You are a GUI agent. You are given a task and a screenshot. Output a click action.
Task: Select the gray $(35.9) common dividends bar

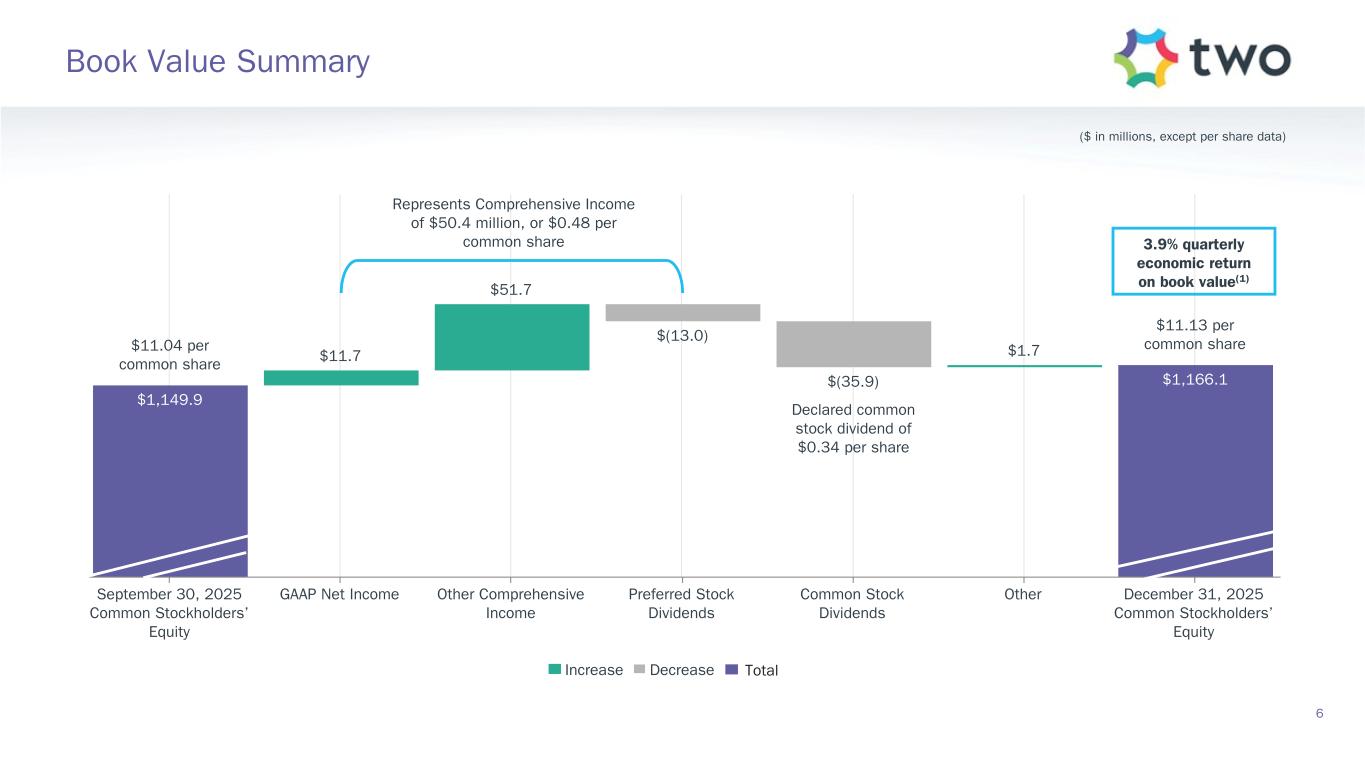click(x=853, y=344)
